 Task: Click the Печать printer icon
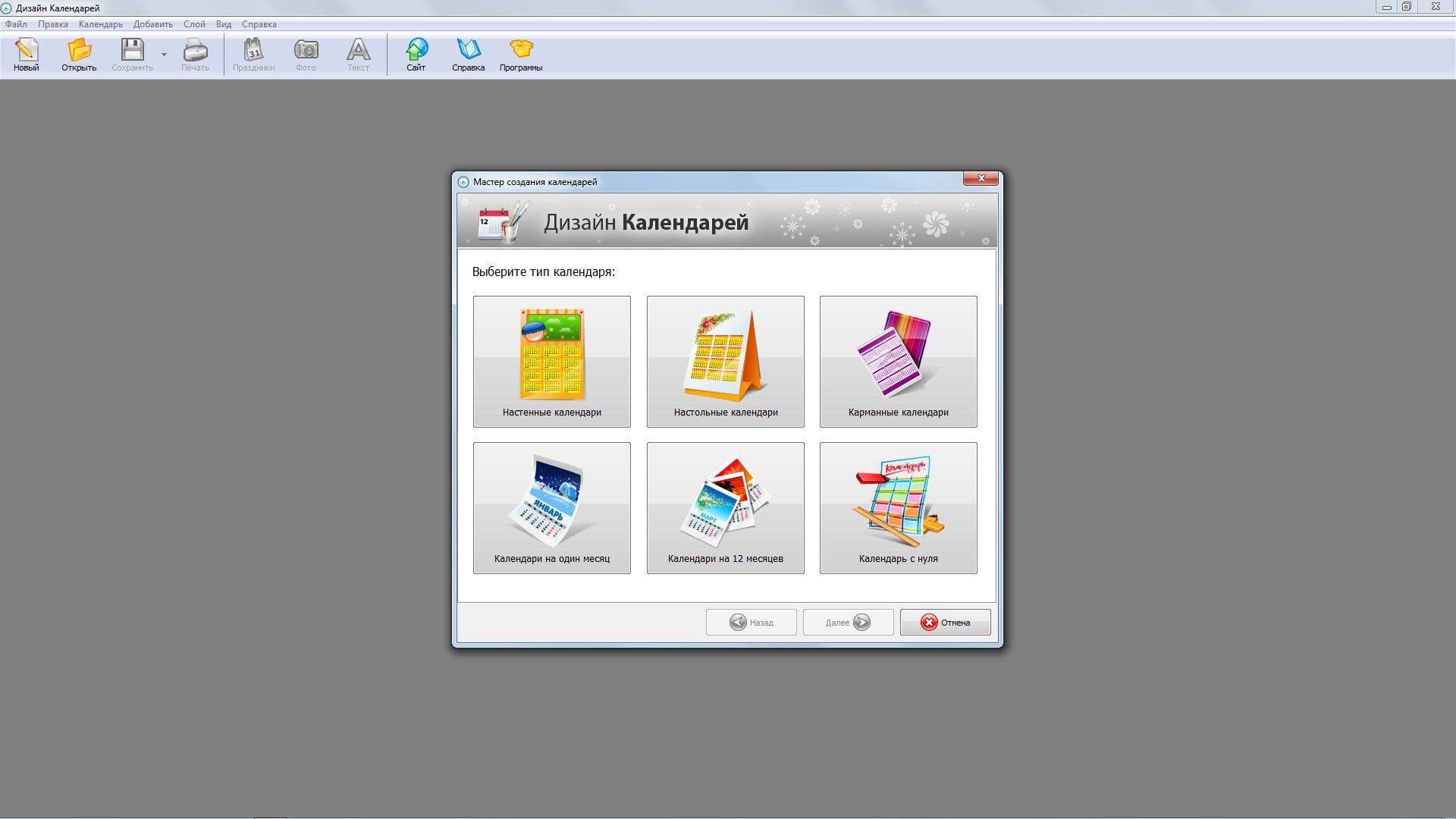click(x=195, y=55)
